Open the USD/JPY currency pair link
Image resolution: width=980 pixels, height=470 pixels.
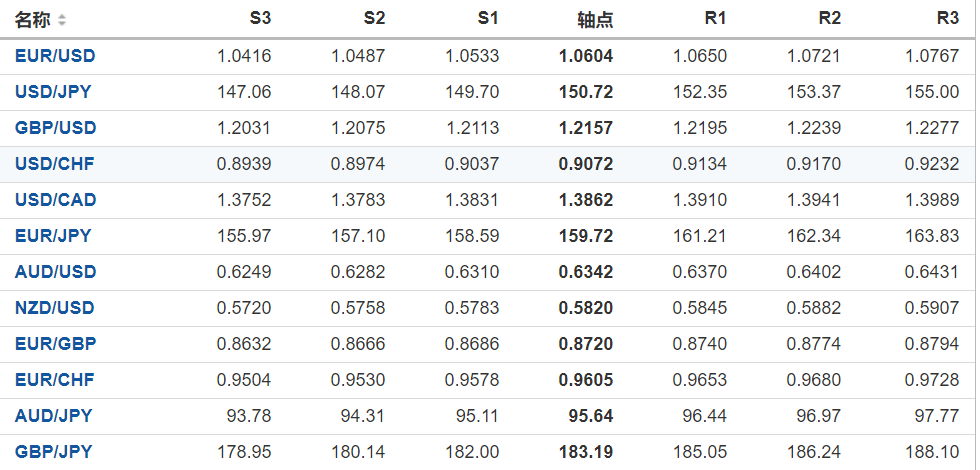53,92
